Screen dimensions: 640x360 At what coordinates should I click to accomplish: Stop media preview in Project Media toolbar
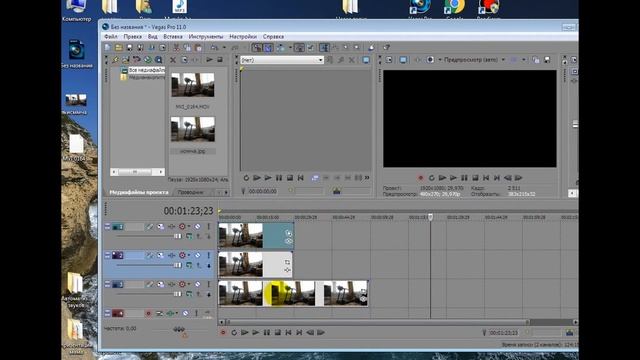(x=220, y=60)
